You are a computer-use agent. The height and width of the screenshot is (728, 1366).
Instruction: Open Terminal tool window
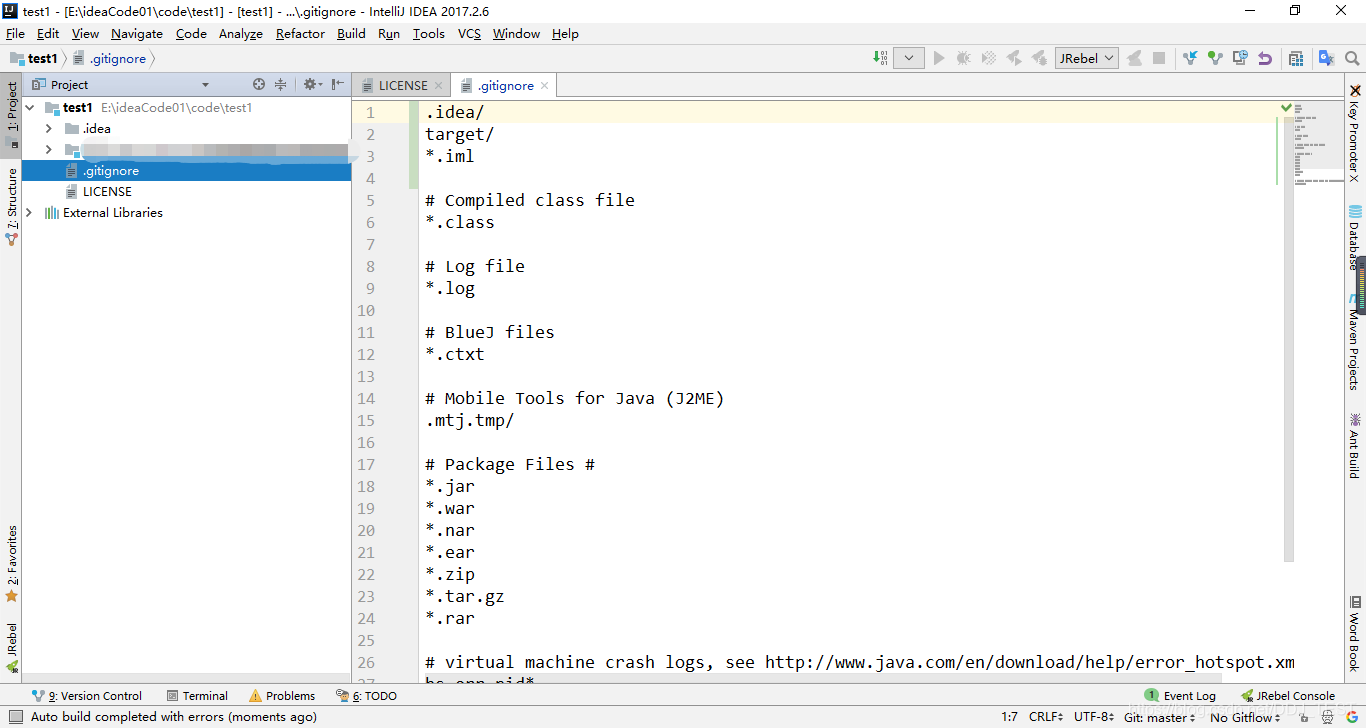[x=197, y=696]
